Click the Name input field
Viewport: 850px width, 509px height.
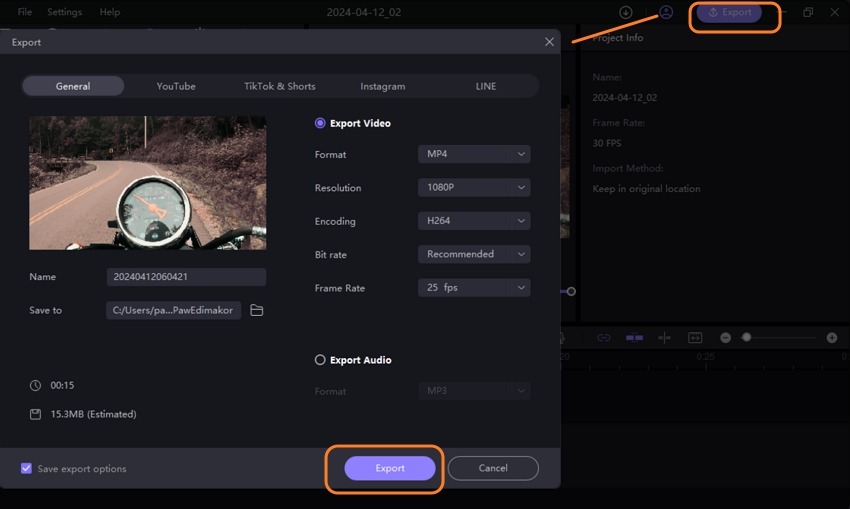pyautogui.click(x=186, y=277)
